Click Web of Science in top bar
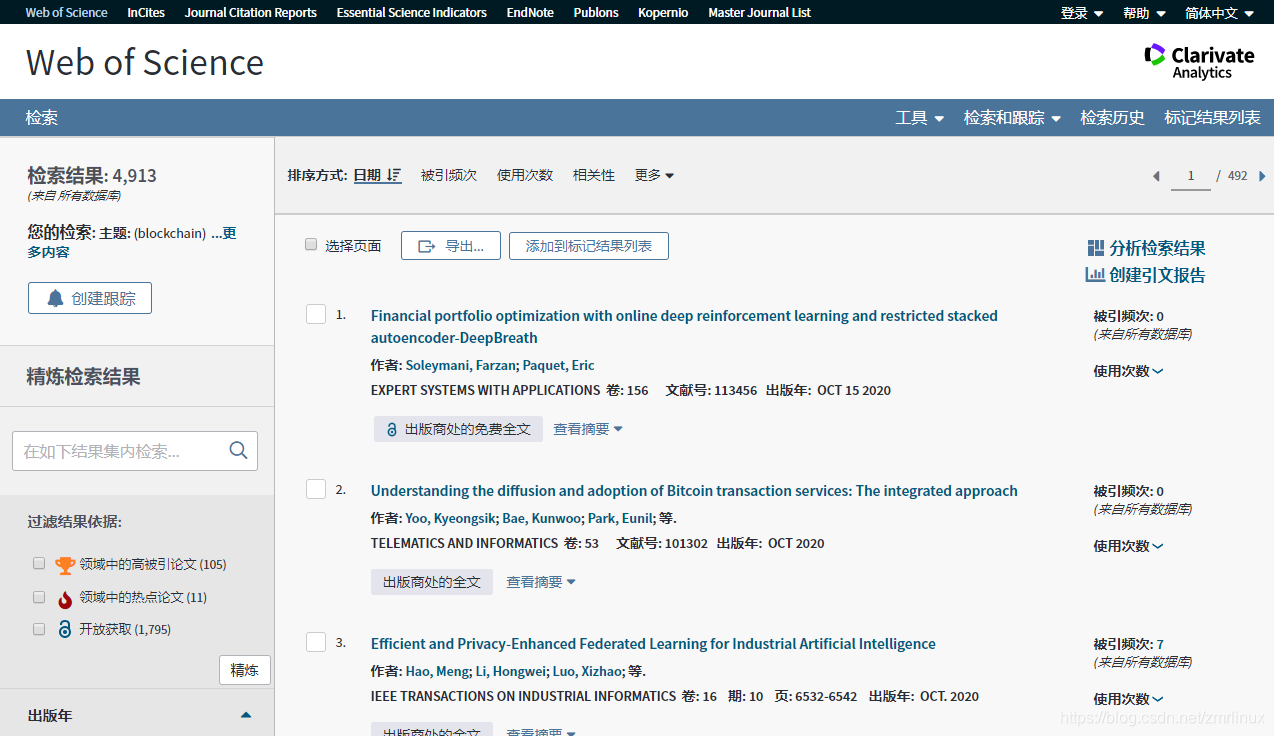This screenshot has width=1274, height=736. point(66,13)
